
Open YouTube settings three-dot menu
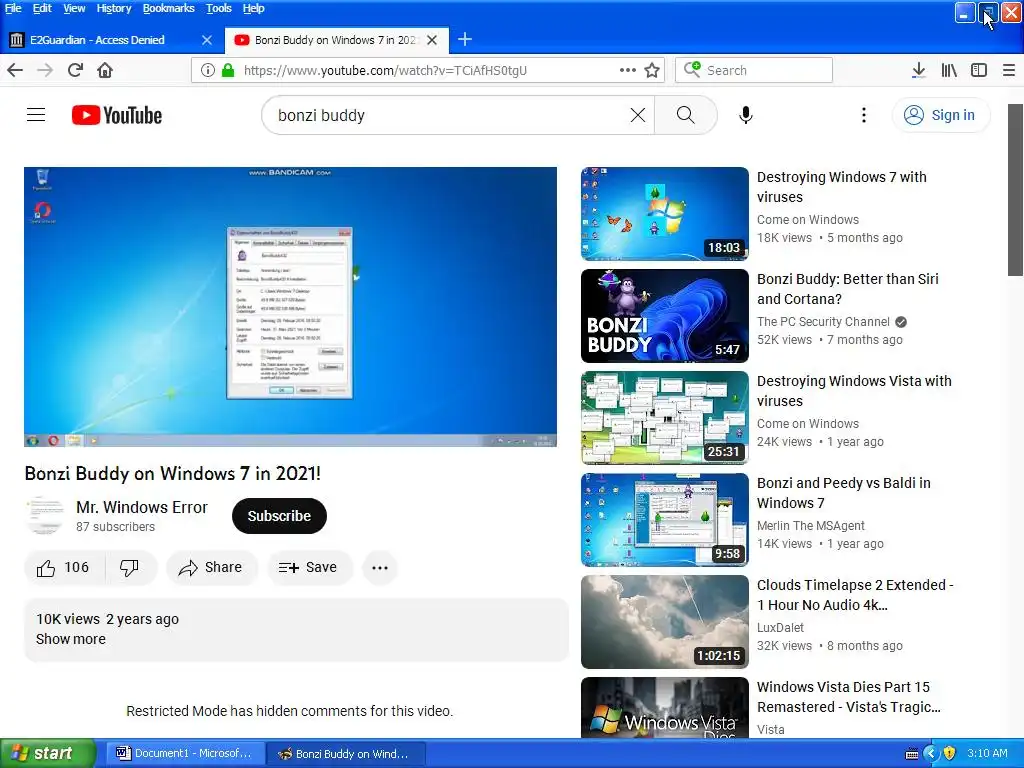(863, 116)
